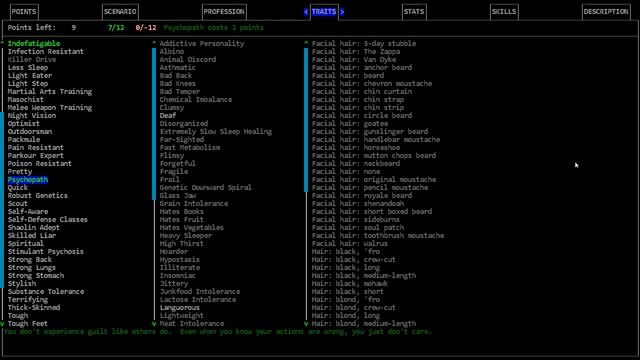Pick the Martial Arts Training trait
Viewport: 640px width, 360px height.
(x=50, y=91)
